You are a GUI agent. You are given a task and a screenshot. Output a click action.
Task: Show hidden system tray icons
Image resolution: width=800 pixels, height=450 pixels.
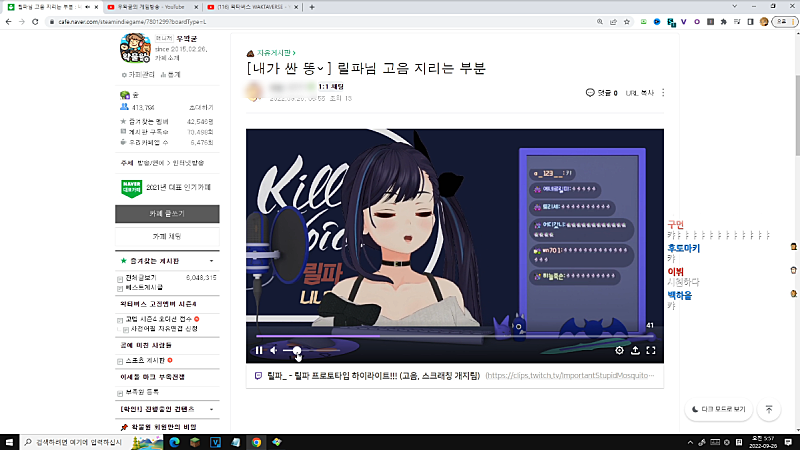click(690, 442)
